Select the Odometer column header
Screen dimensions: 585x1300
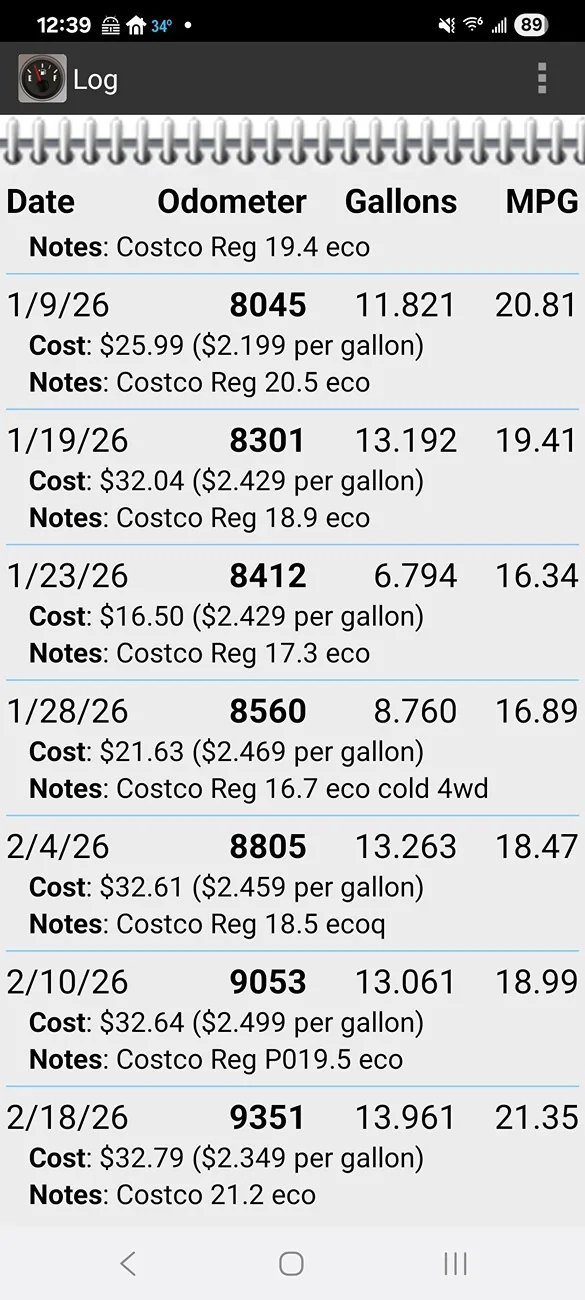point(232,201)
